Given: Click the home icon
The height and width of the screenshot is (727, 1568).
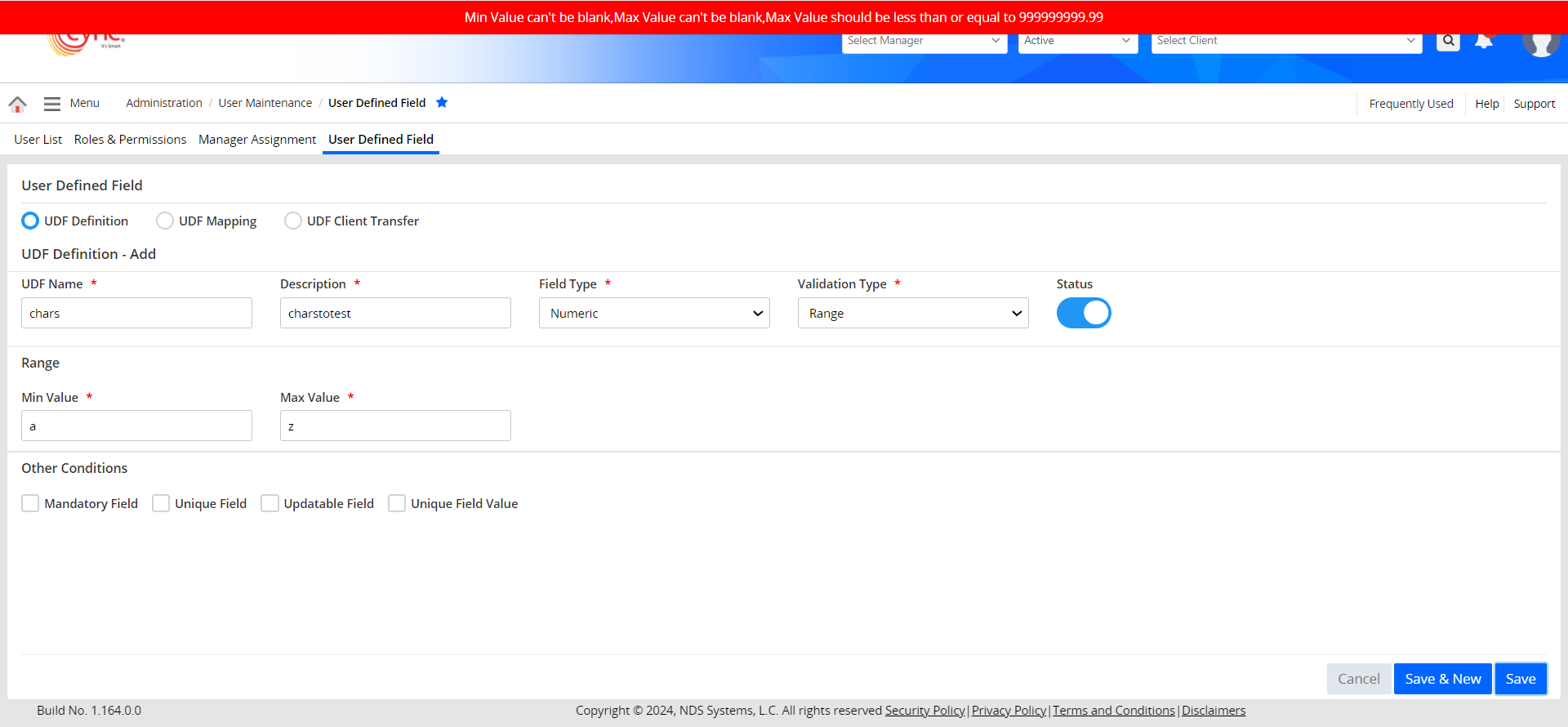Looking at the screenshot, I should pyautogui.click(x=17, y=104).
